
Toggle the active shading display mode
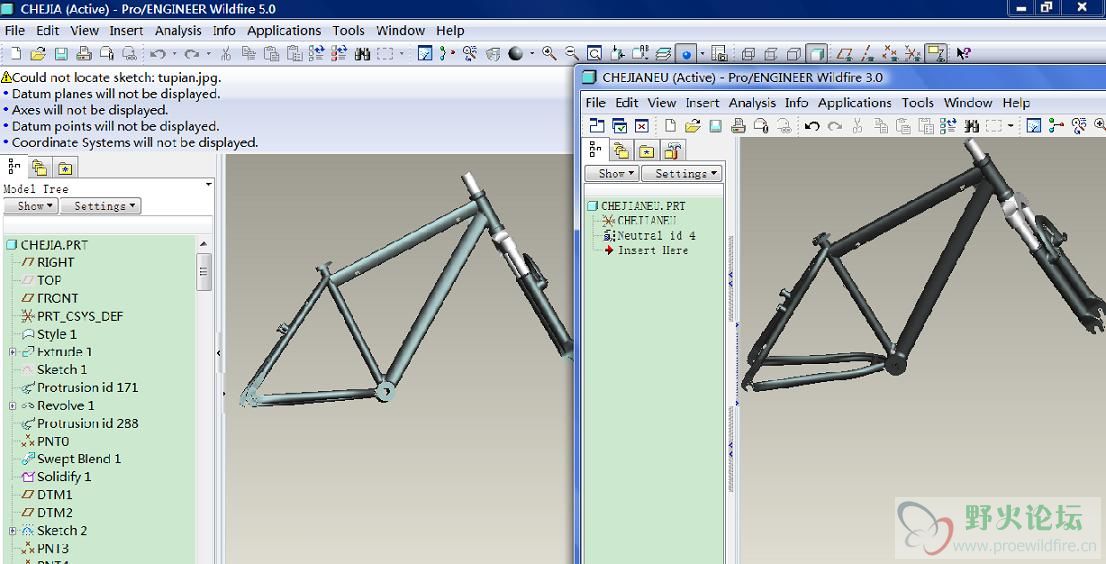click(x=817, y=54)
